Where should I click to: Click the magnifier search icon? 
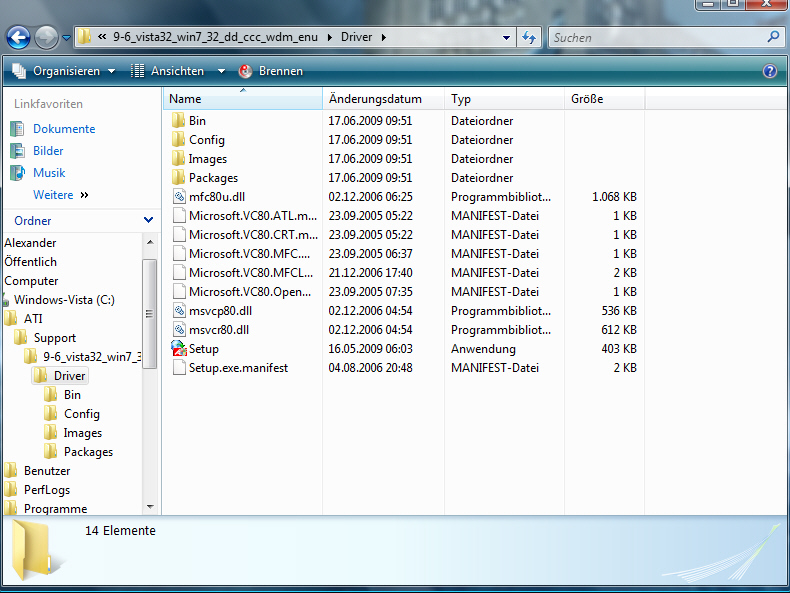(773, 37)
